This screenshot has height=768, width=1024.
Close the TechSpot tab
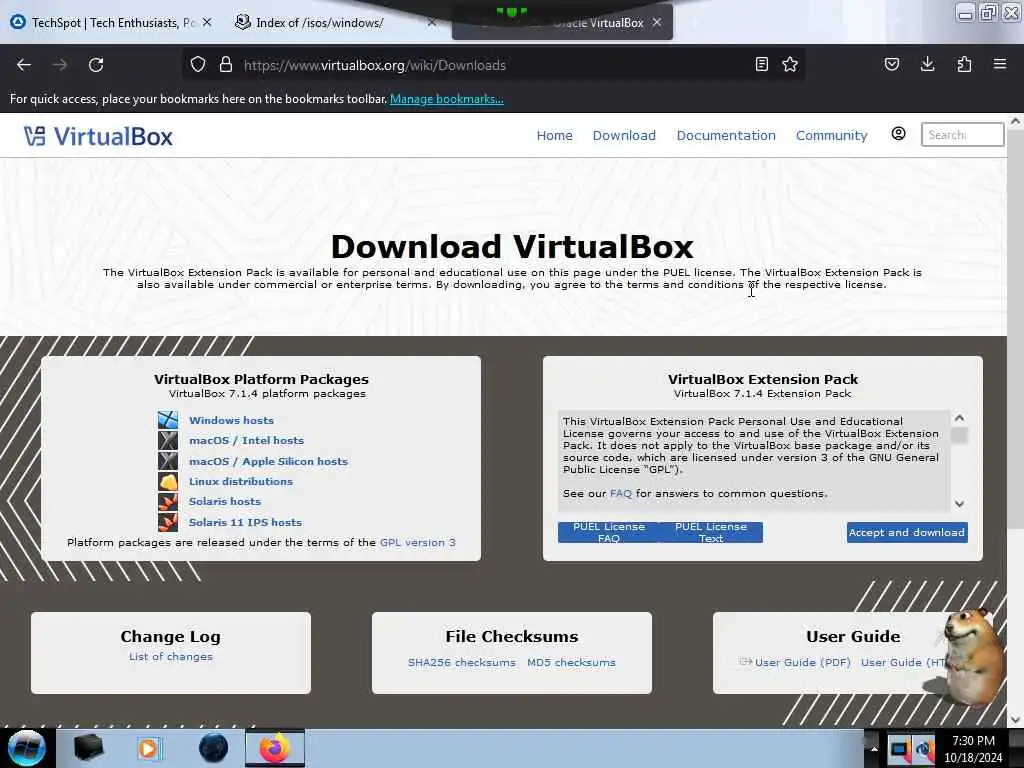207,22
